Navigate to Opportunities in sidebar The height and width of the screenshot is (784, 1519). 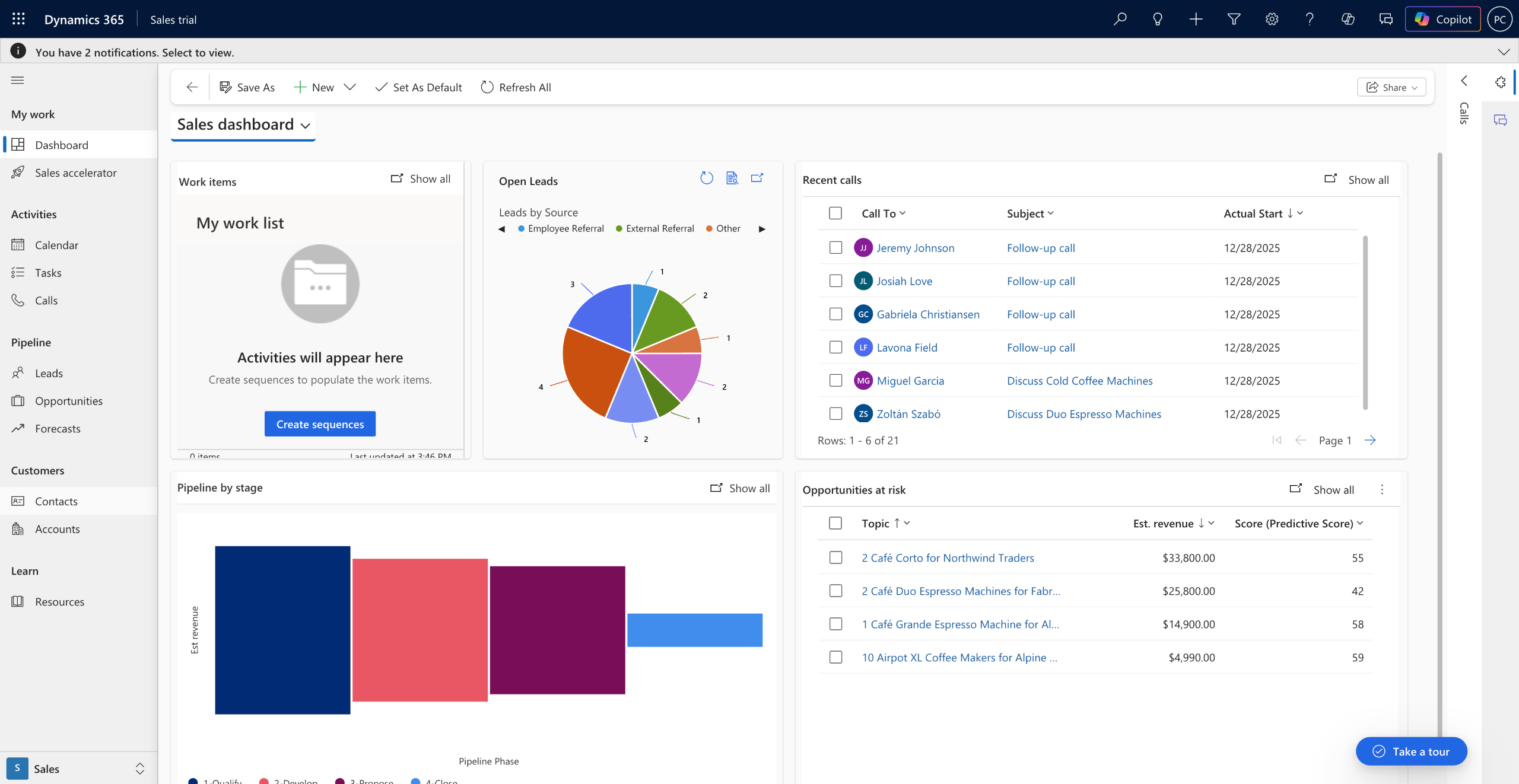tap(68, 401)
